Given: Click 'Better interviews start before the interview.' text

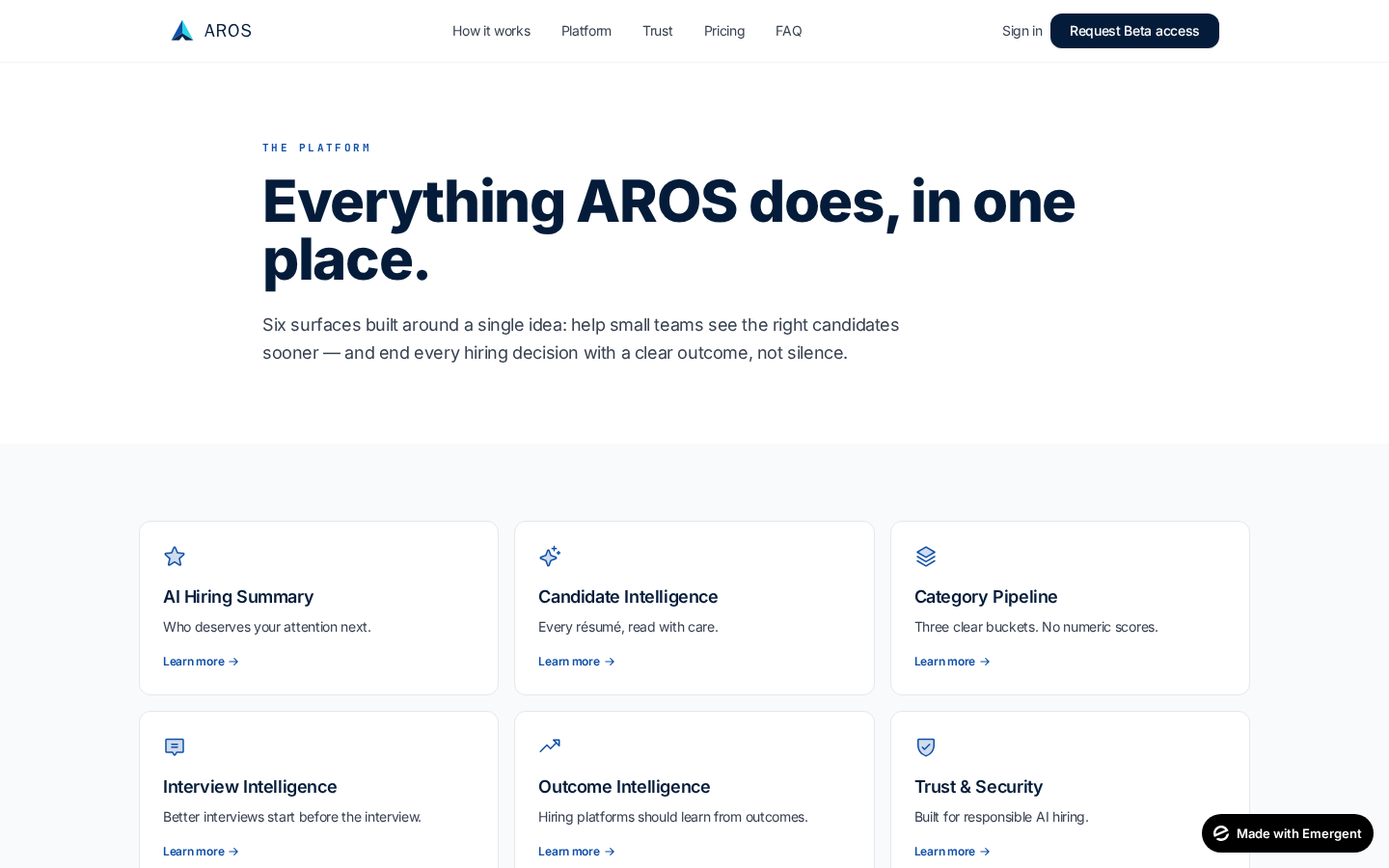Looking at the screenshot, I should [x=292, y=817].
